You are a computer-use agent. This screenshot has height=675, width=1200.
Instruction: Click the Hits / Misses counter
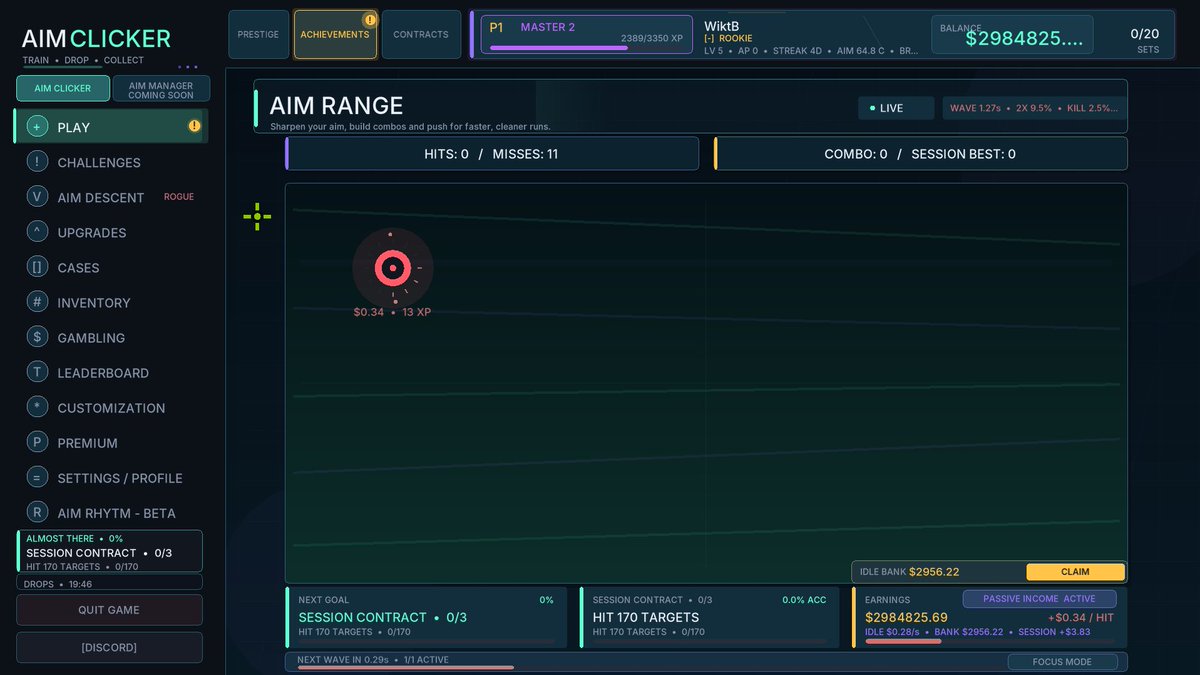492,154
